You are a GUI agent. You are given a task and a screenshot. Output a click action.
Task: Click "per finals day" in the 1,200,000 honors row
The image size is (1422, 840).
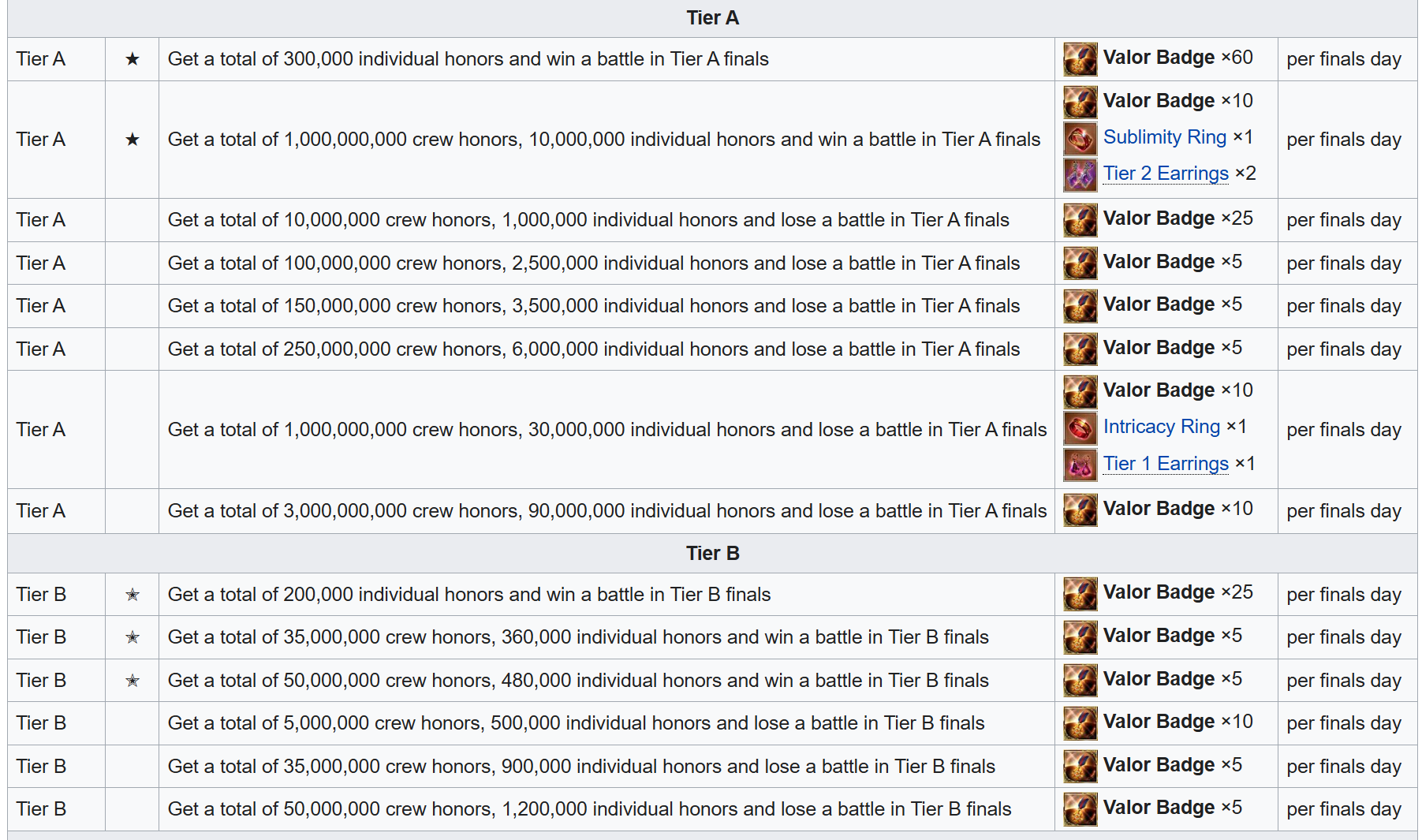[1344, 809]
